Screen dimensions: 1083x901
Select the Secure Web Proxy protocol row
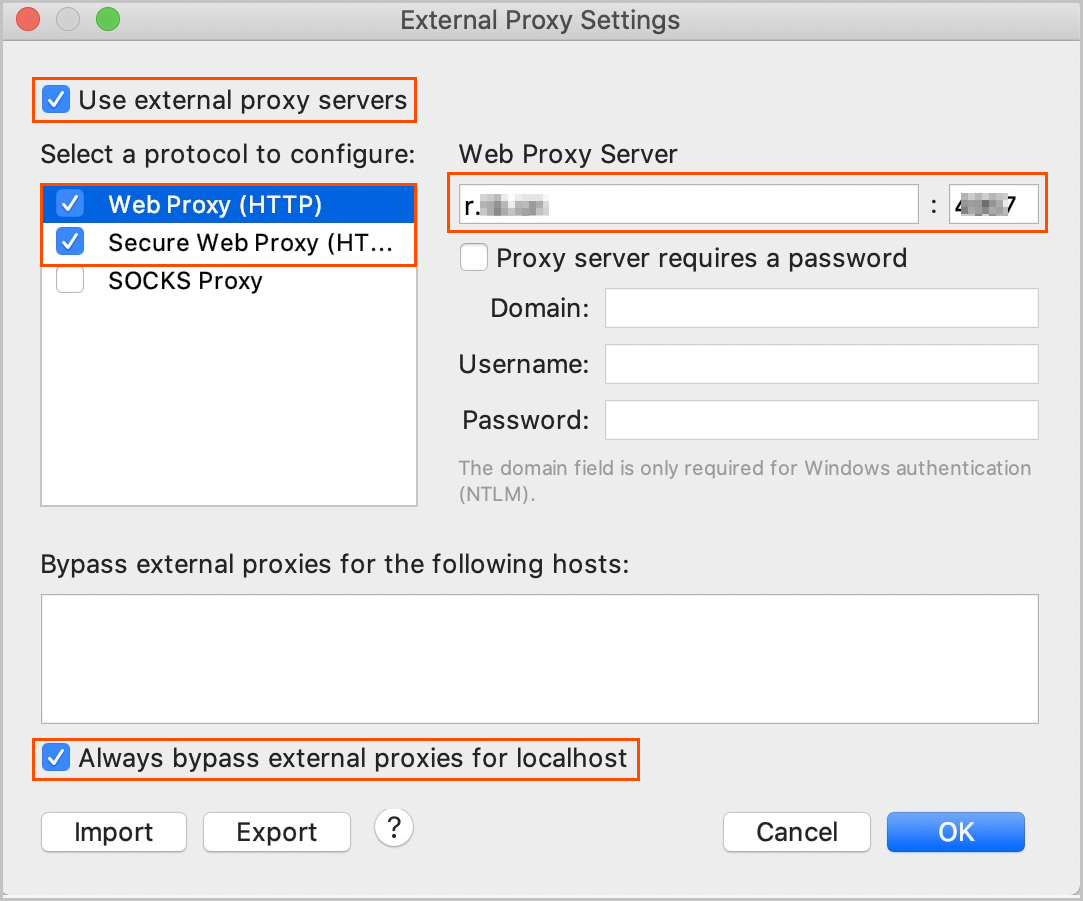(x=229, y=242)
